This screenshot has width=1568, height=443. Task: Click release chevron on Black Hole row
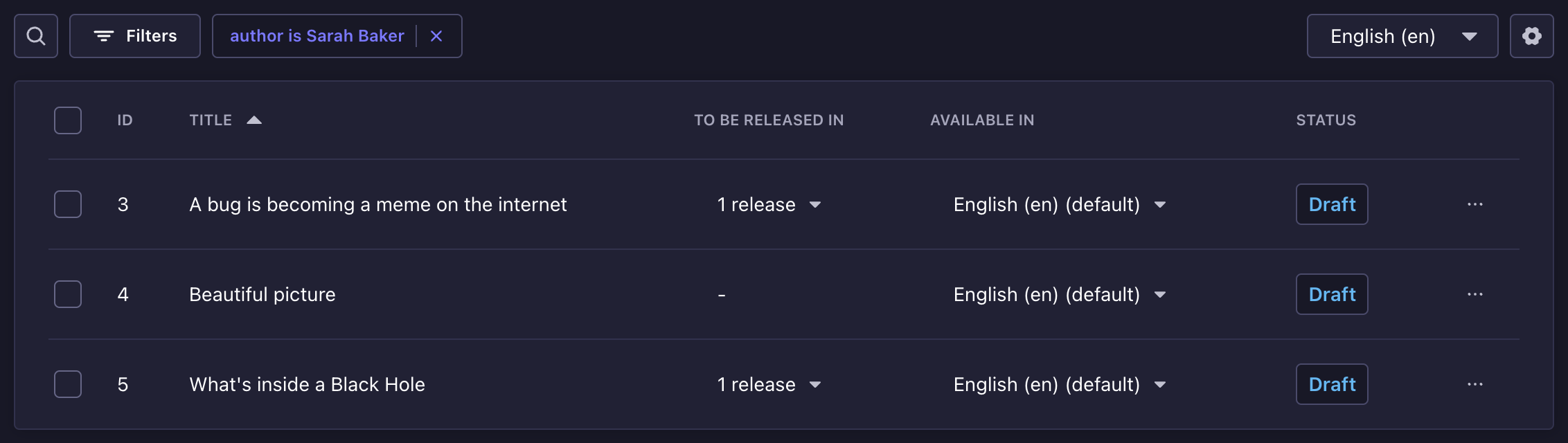click(x=814, y=385)
